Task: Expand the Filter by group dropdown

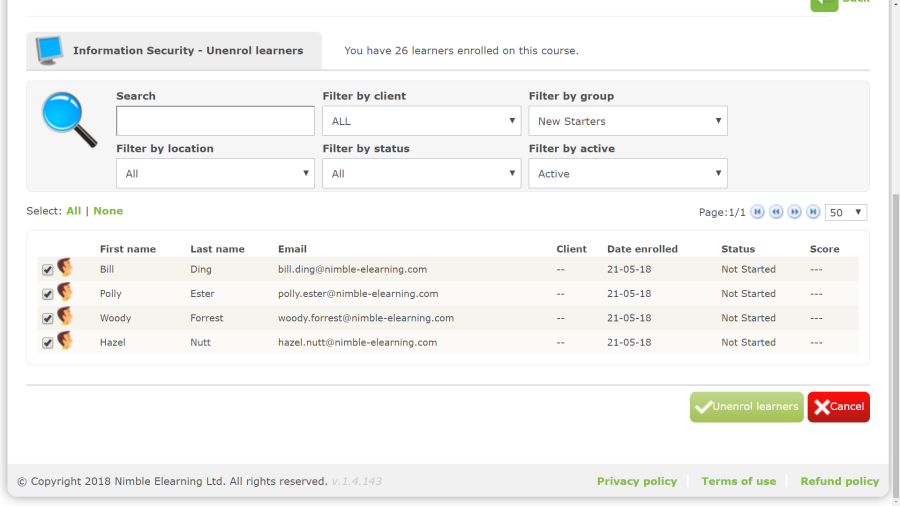Action: click(x=627, y=121)
